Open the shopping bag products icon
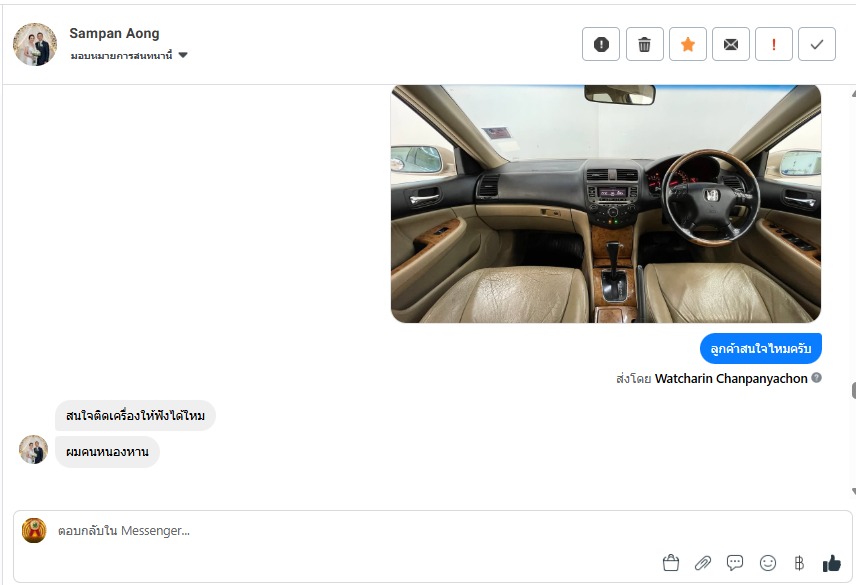This screenshot has width=856, height=585. 670,563
